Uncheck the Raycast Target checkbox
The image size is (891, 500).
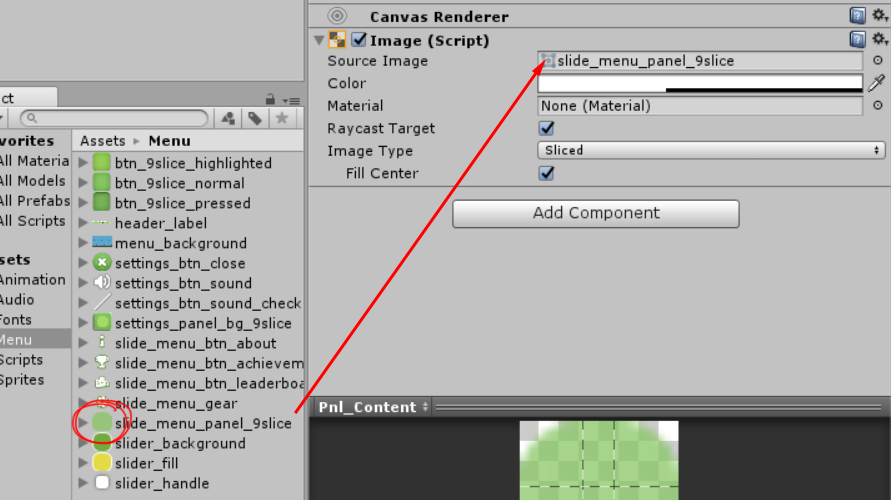pyautogui.click(x=547, y=128)
